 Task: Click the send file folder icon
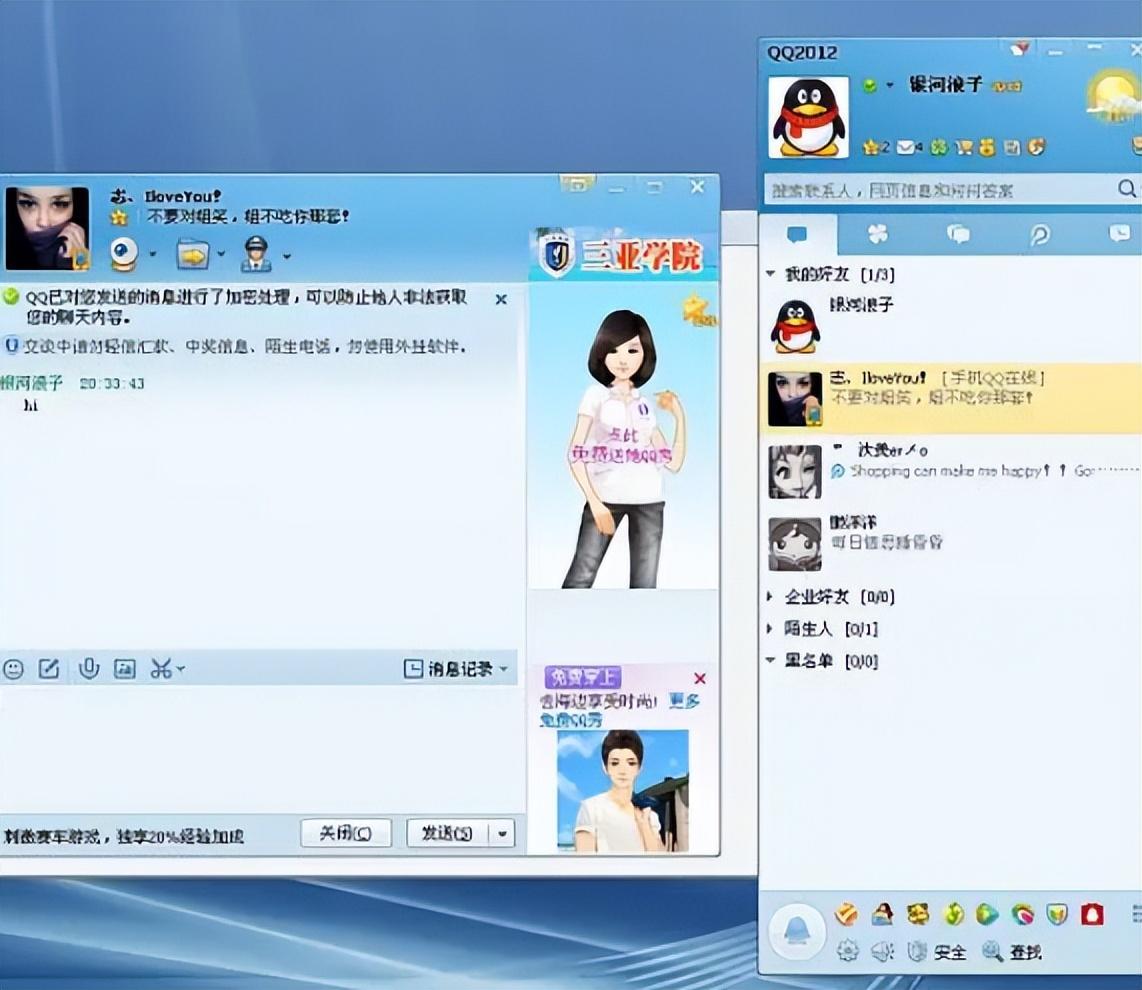click(192, 254)
